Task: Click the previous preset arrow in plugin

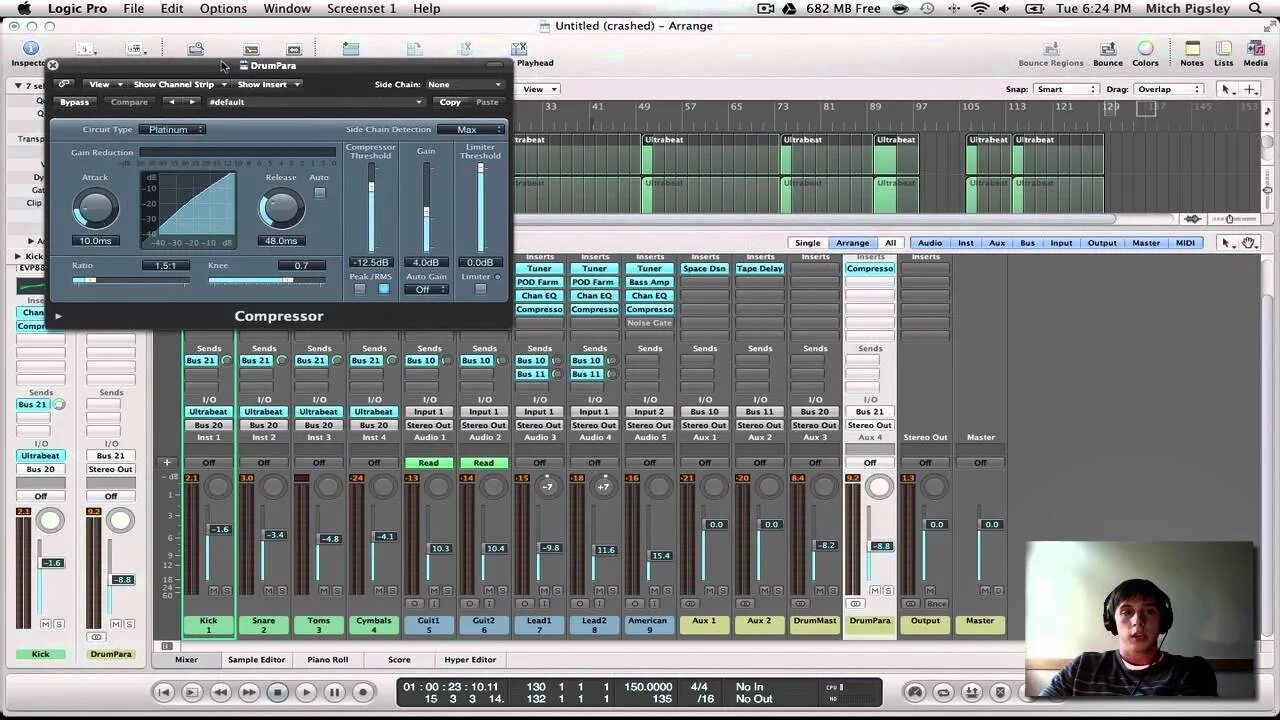Action: click(171, 102)
